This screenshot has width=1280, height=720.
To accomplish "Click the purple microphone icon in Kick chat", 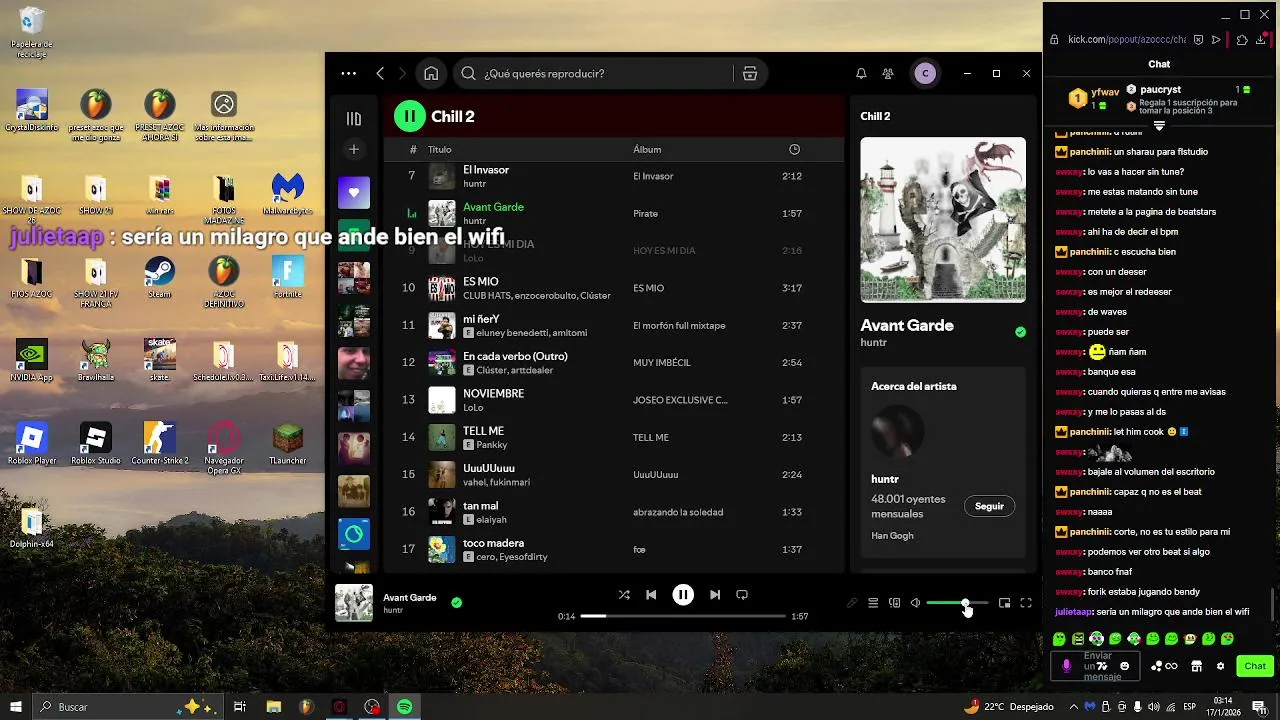I will click(x=1066, y=666).
